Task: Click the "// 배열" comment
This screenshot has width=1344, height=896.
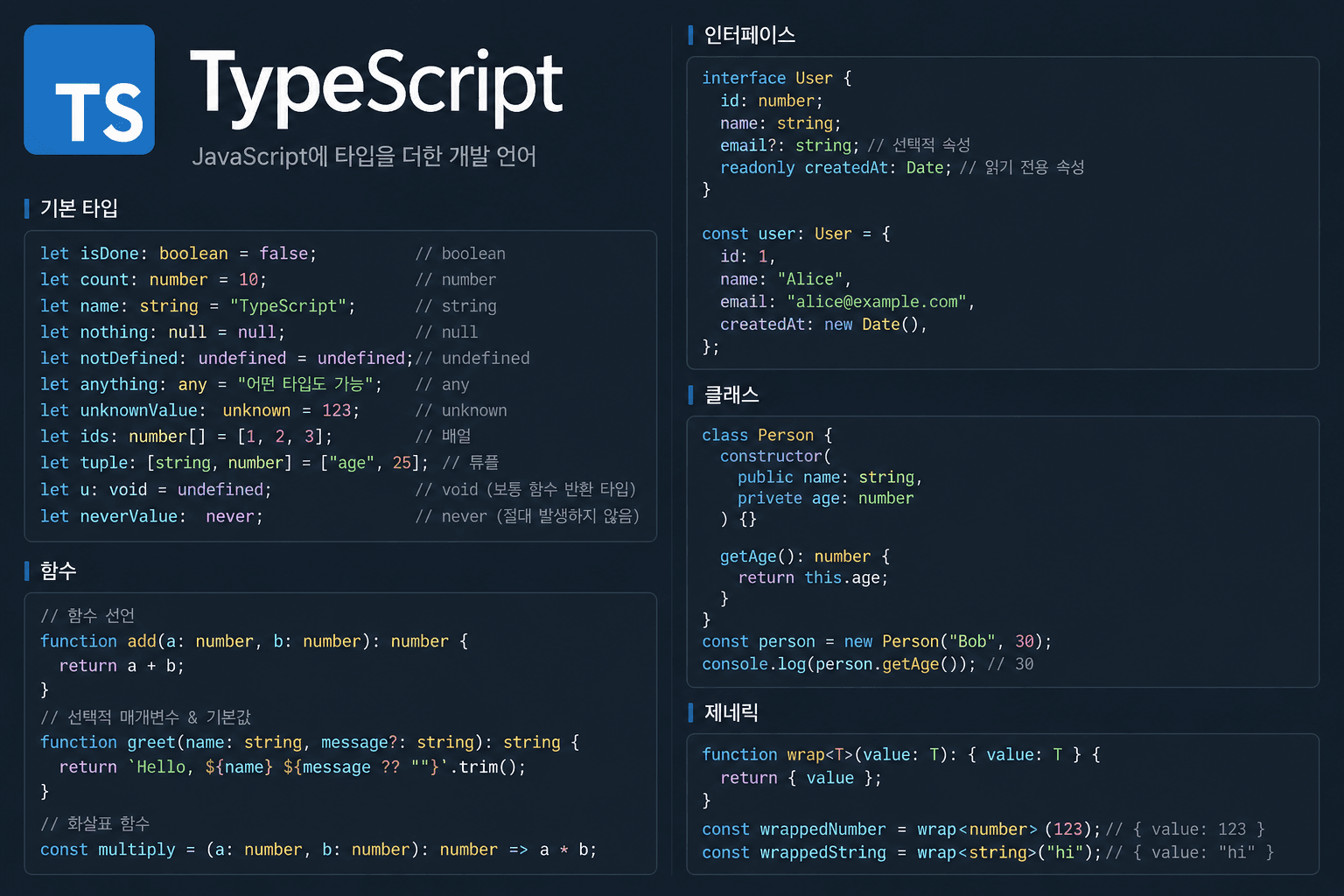Action: pyautogui.click(x=444, y=436)
